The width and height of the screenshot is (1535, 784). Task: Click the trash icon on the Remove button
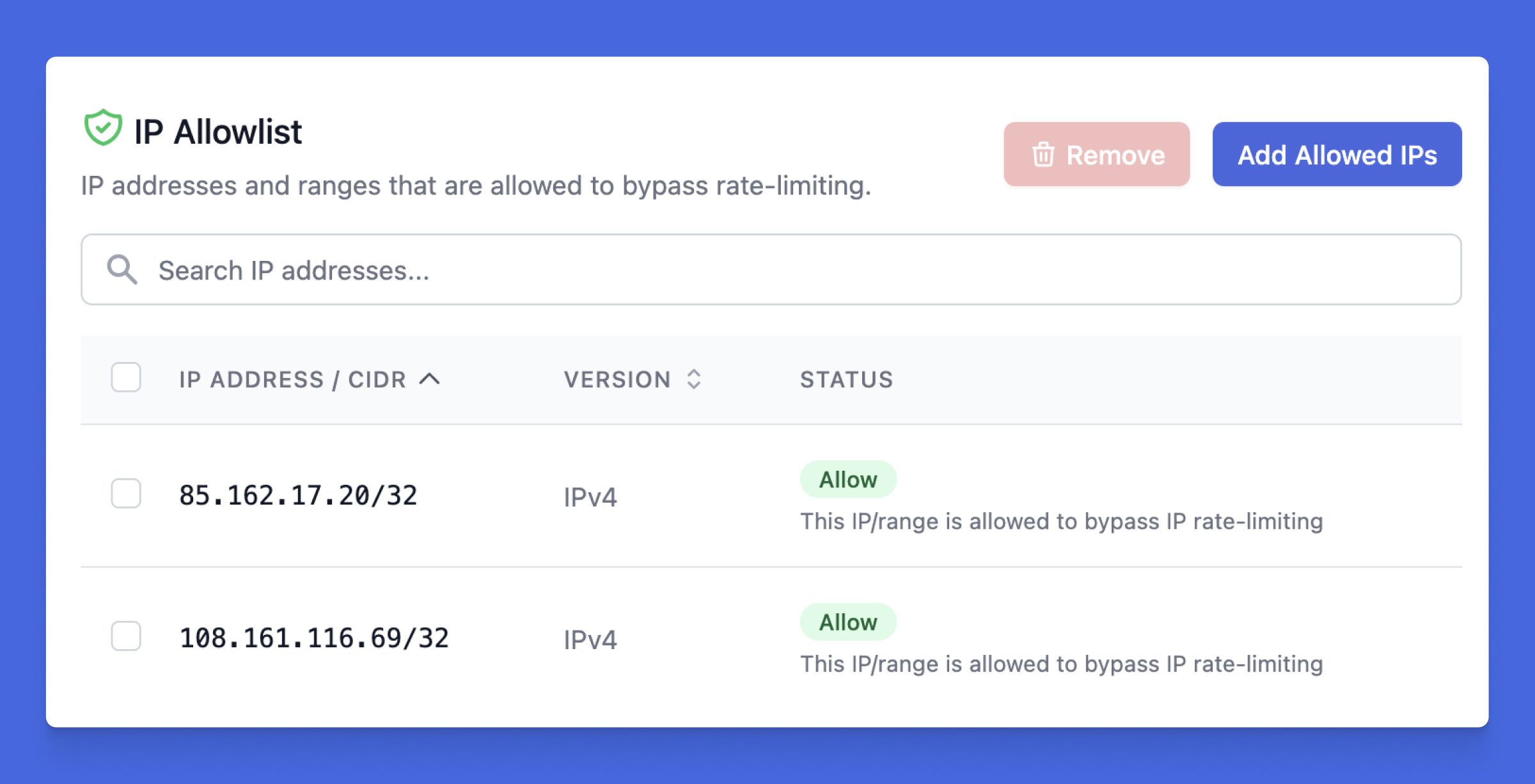click(x=1043, y=155)
